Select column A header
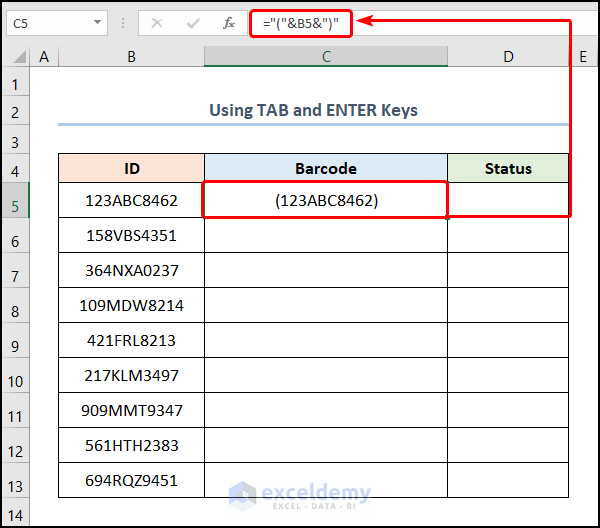Image resolution: width=600 pixels, height=528 pixels. coord(44,57)
